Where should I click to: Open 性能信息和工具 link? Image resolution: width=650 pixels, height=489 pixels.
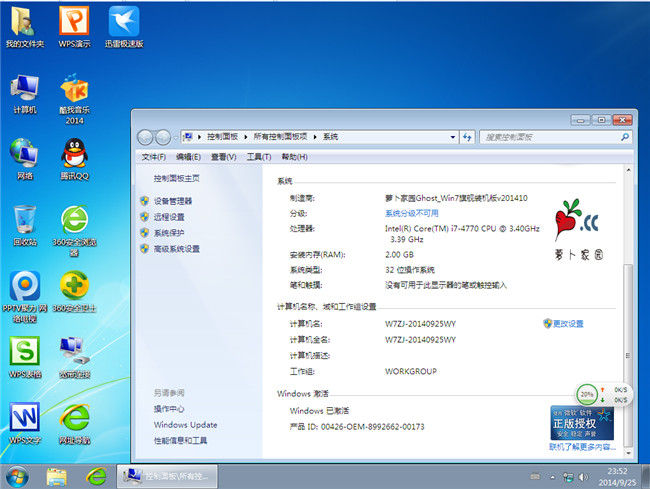point(180,441)
